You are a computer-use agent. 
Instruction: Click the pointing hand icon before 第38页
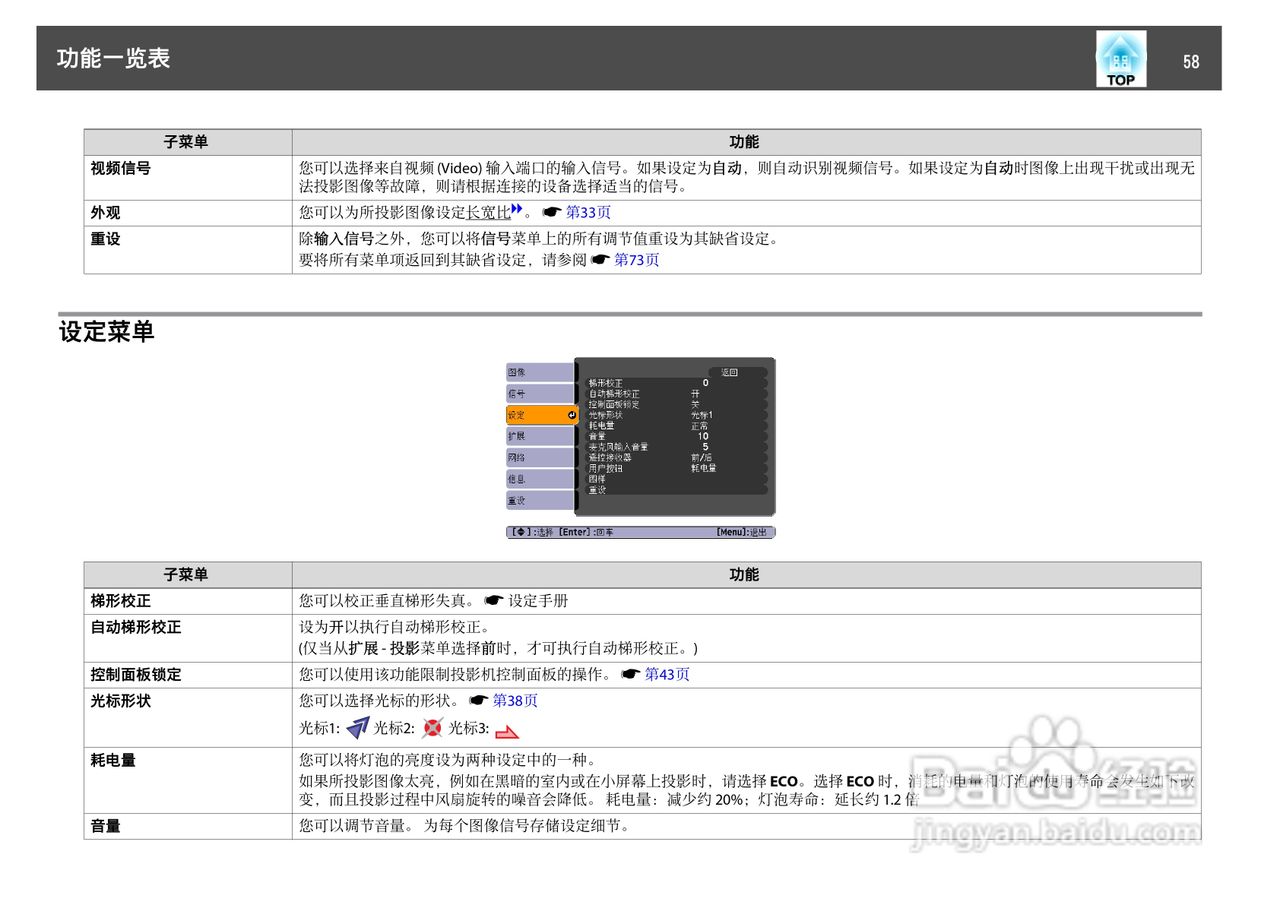click(x=479, y=700)
